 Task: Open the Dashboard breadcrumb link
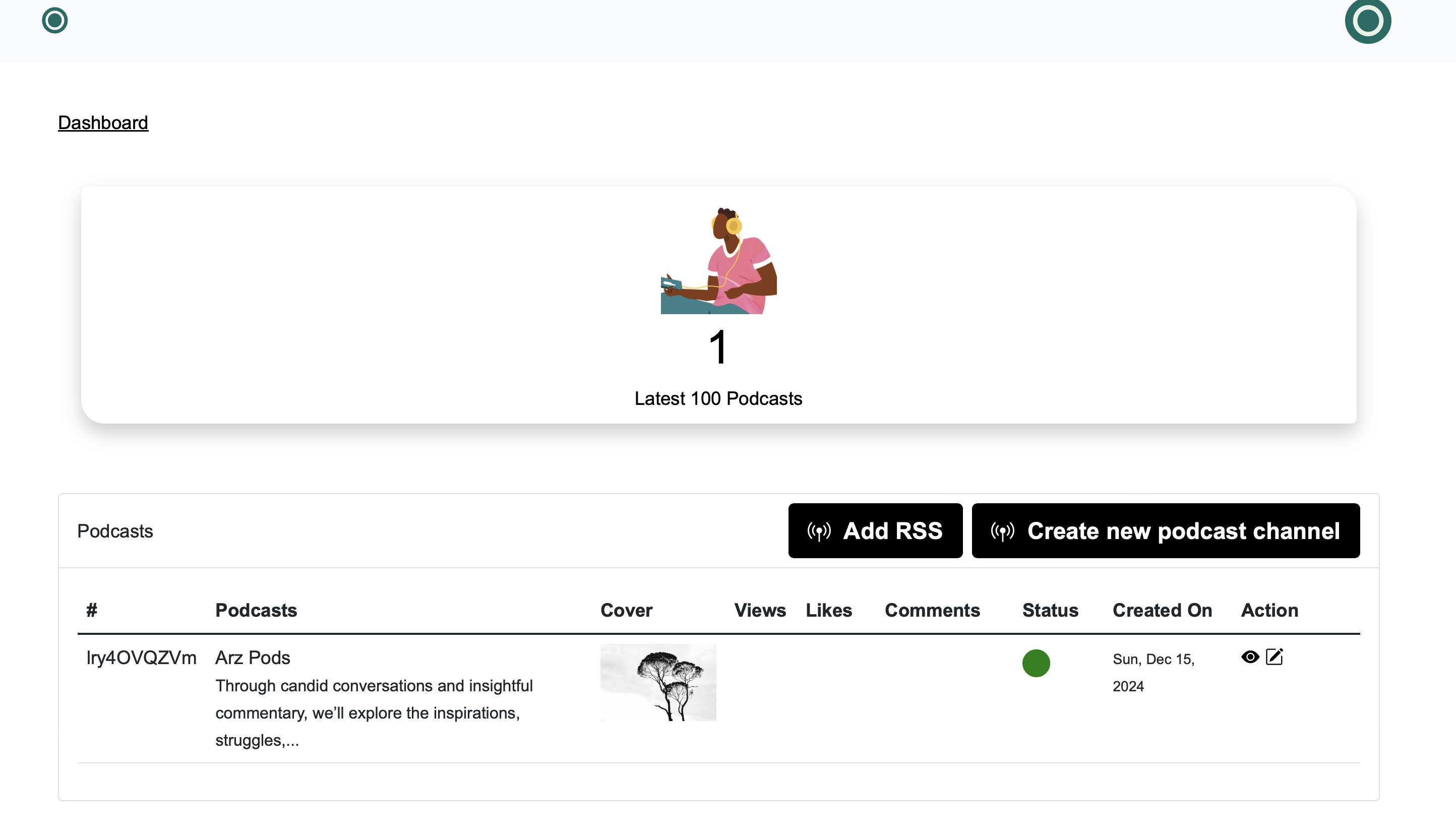(103, 123)
